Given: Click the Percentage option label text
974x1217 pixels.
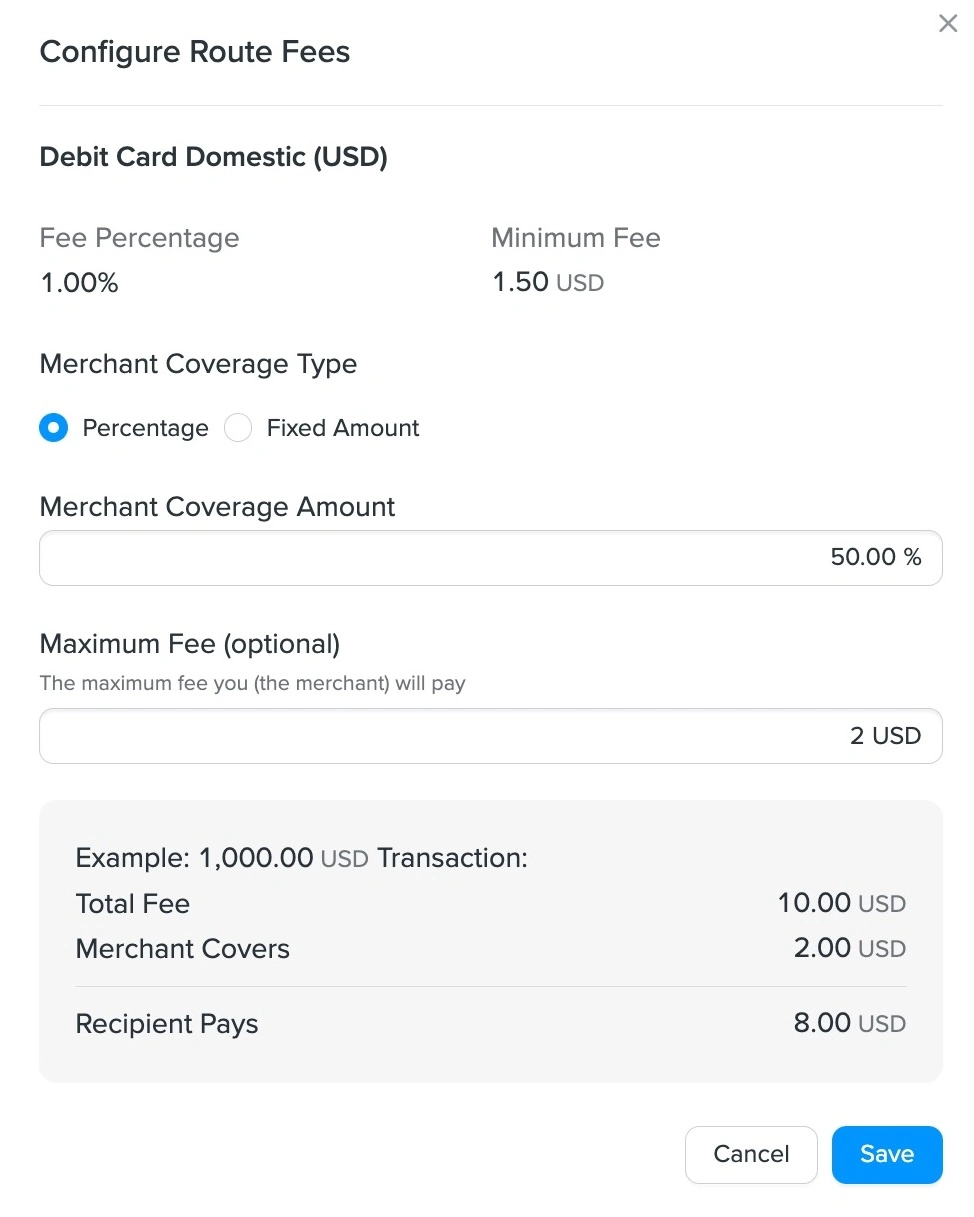Looking at the screenshot, I should [146, 428].
